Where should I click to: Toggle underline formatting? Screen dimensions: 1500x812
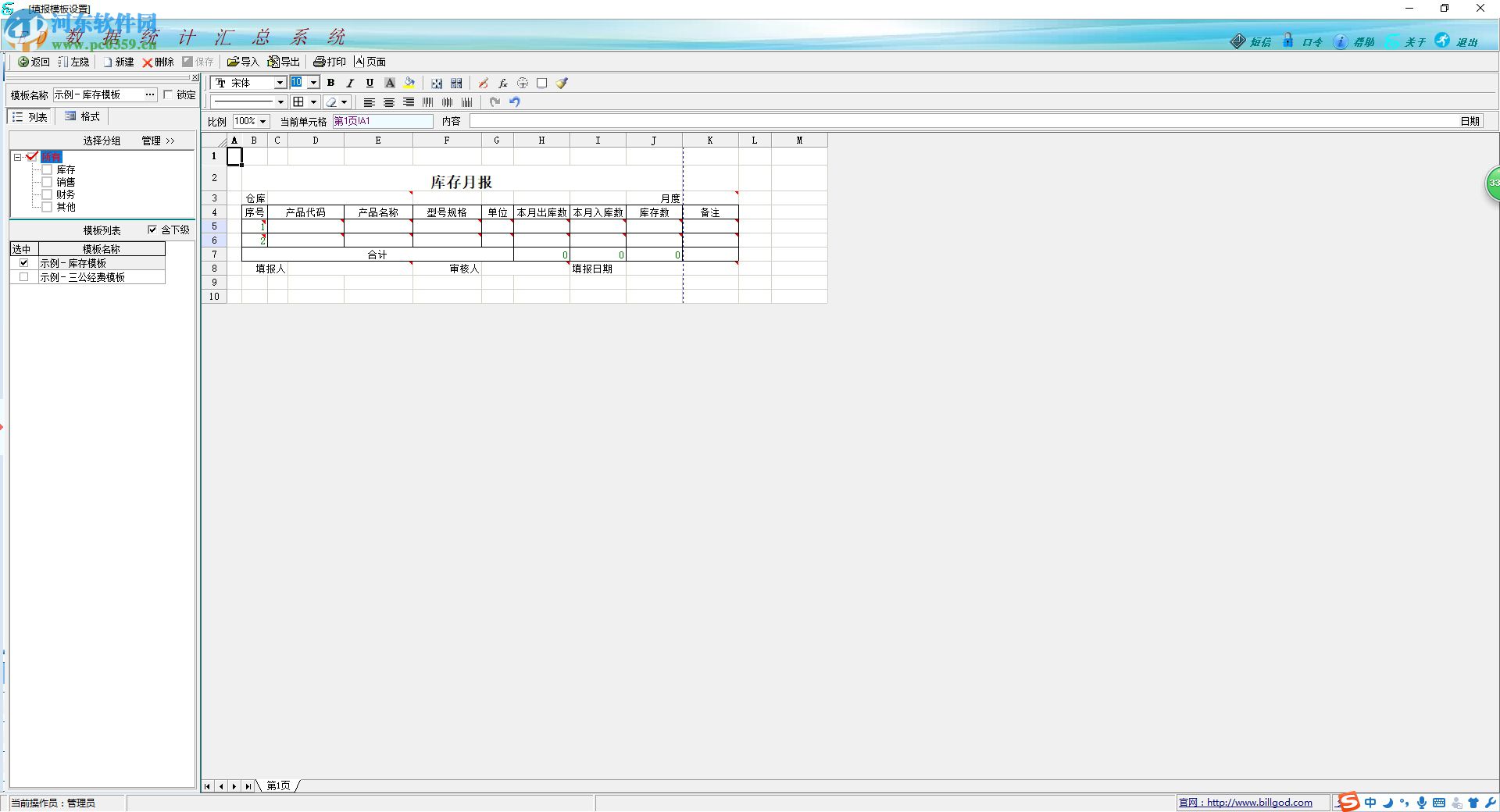370,83
